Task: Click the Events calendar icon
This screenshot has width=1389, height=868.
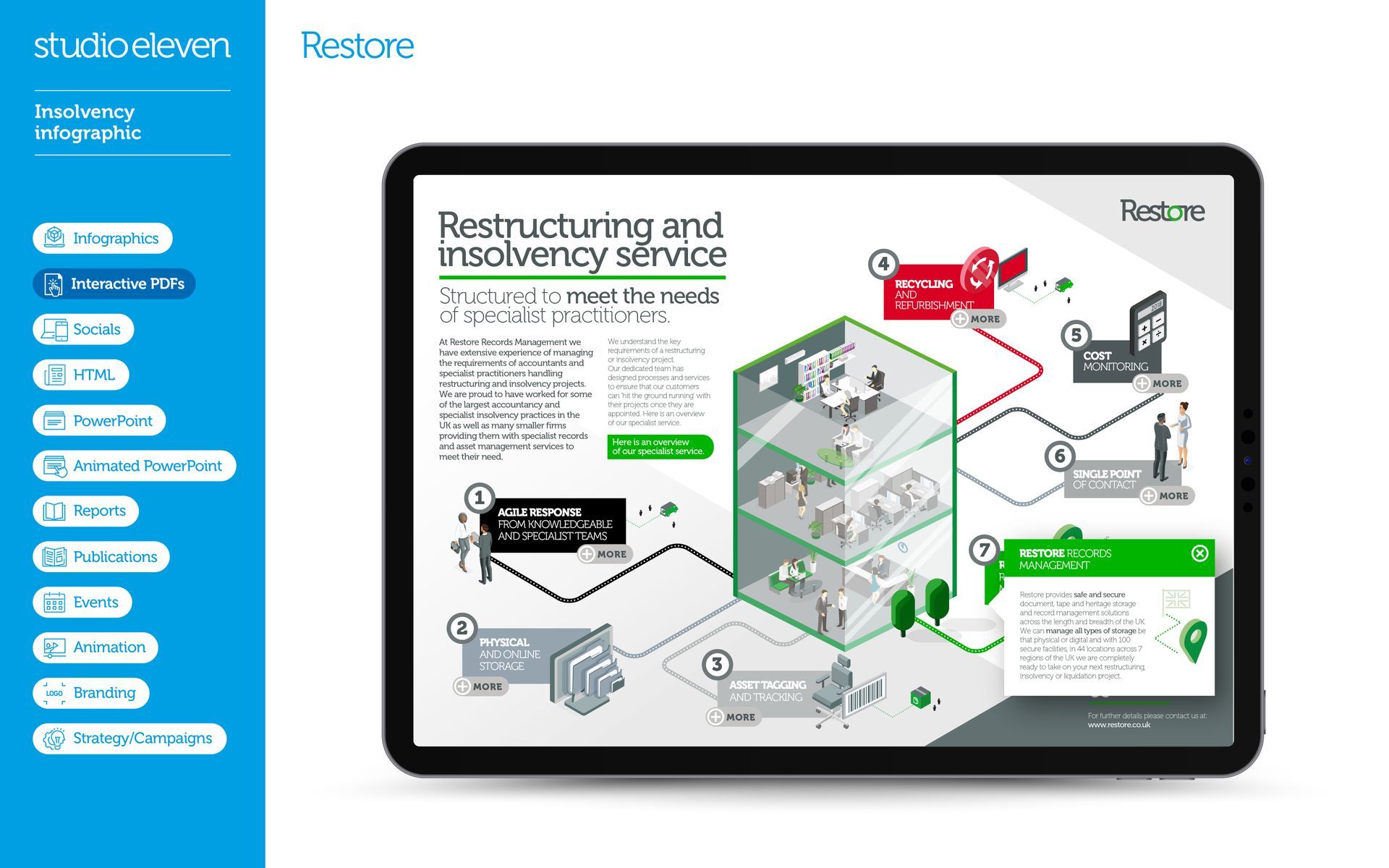Action: click(54, 602)
